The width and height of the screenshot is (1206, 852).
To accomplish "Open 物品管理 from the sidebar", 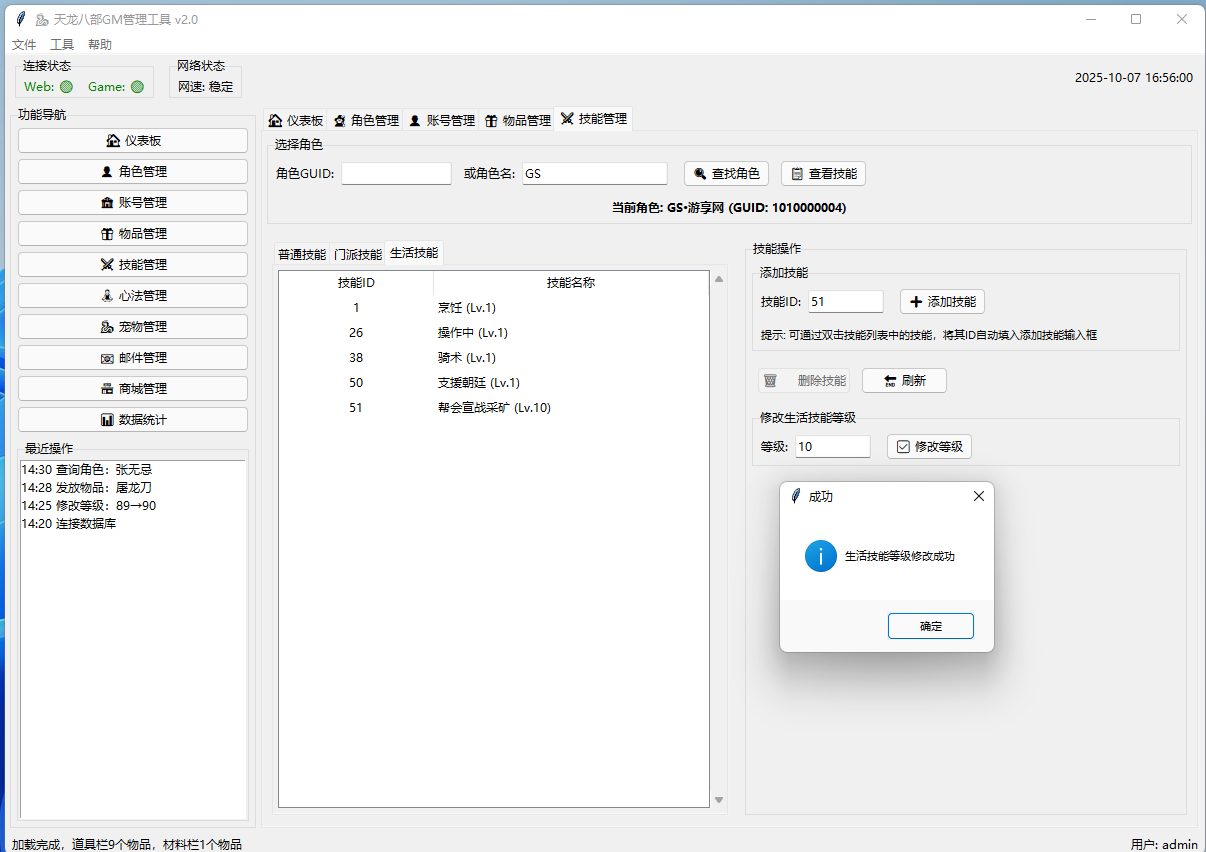I will coord(133,234).
